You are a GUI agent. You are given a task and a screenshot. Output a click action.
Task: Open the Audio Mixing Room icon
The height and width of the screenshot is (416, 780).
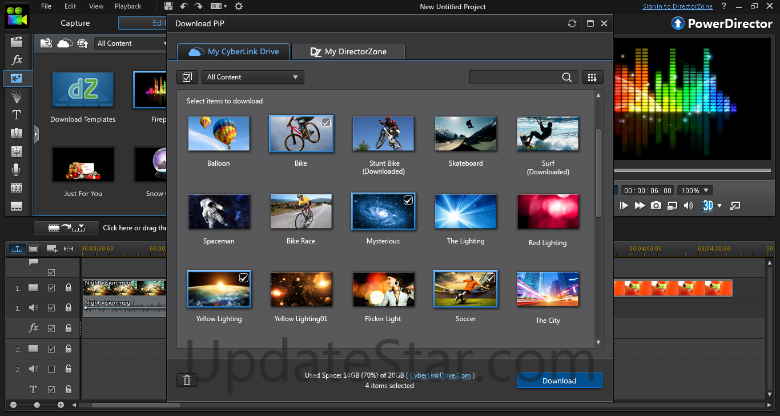tap(16, 151)
